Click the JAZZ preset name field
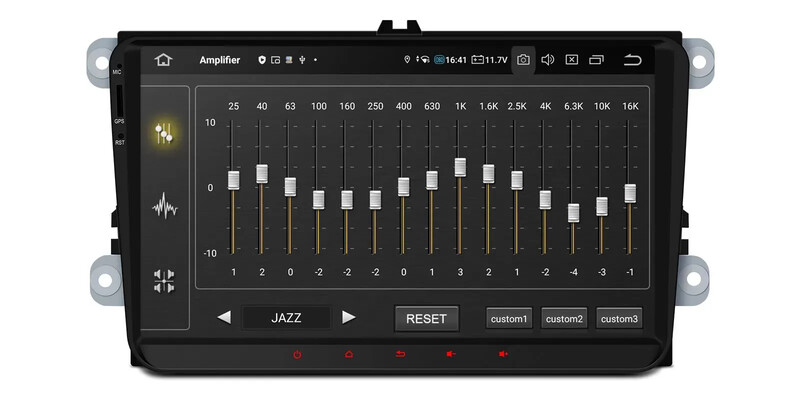Screen dimensions: 800x400 click(x=286, y=318)
